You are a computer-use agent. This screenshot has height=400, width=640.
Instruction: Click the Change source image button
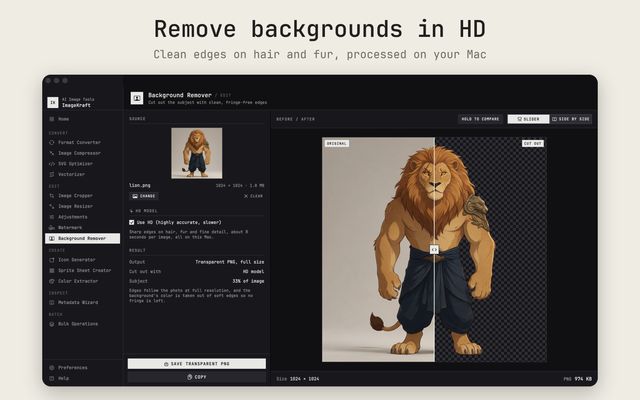[144, 196]
